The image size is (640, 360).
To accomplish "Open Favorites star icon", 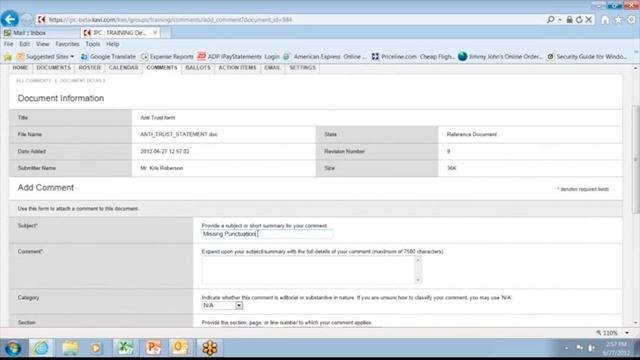I will coord(618,20).
